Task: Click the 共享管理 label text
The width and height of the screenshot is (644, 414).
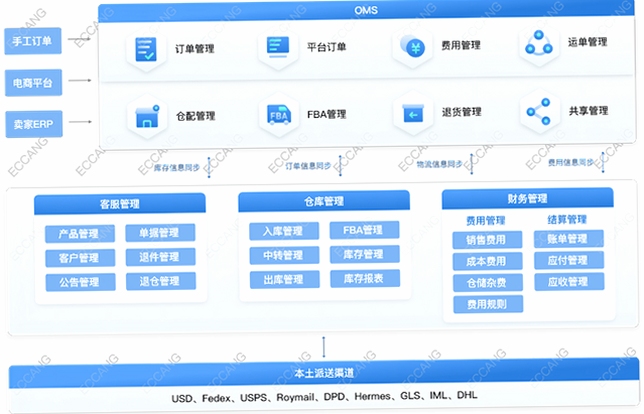Action: point(588,110)
